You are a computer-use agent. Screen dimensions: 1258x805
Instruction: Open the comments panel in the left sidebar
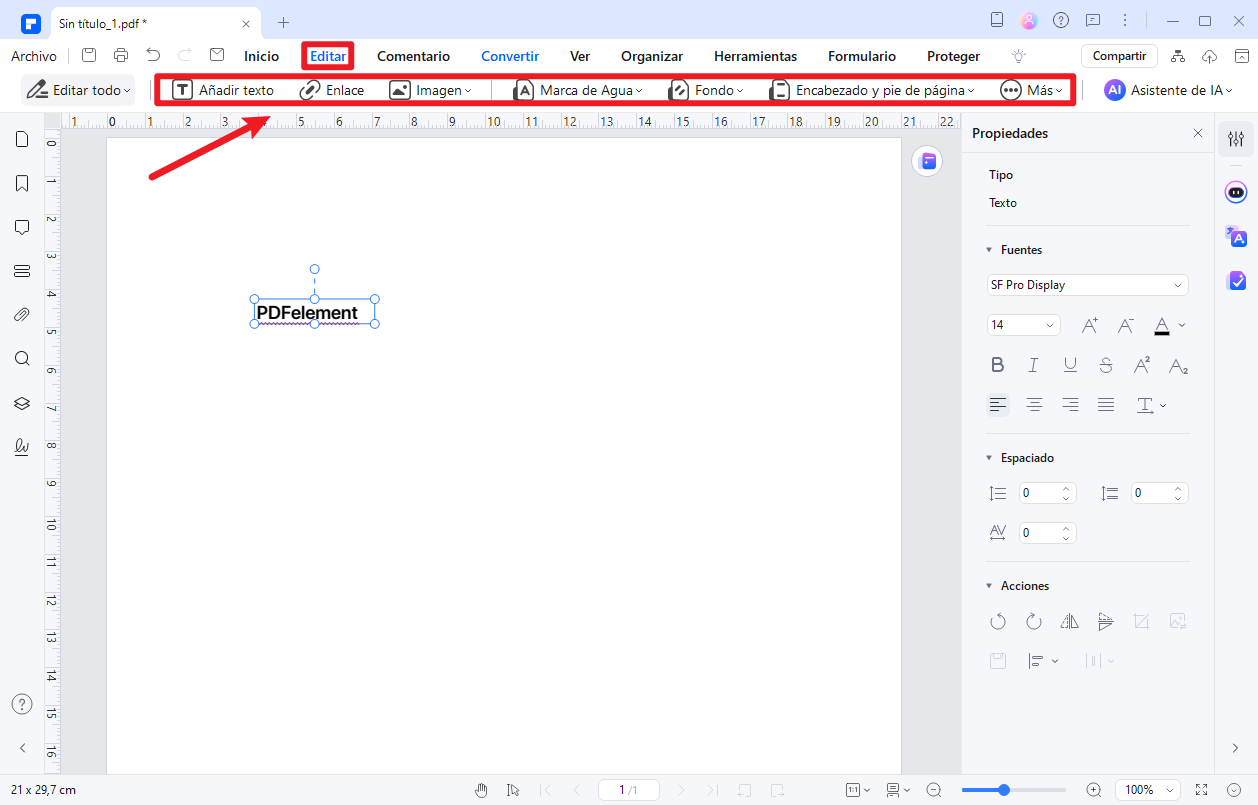pyautogui.click(x=22, y=227)
